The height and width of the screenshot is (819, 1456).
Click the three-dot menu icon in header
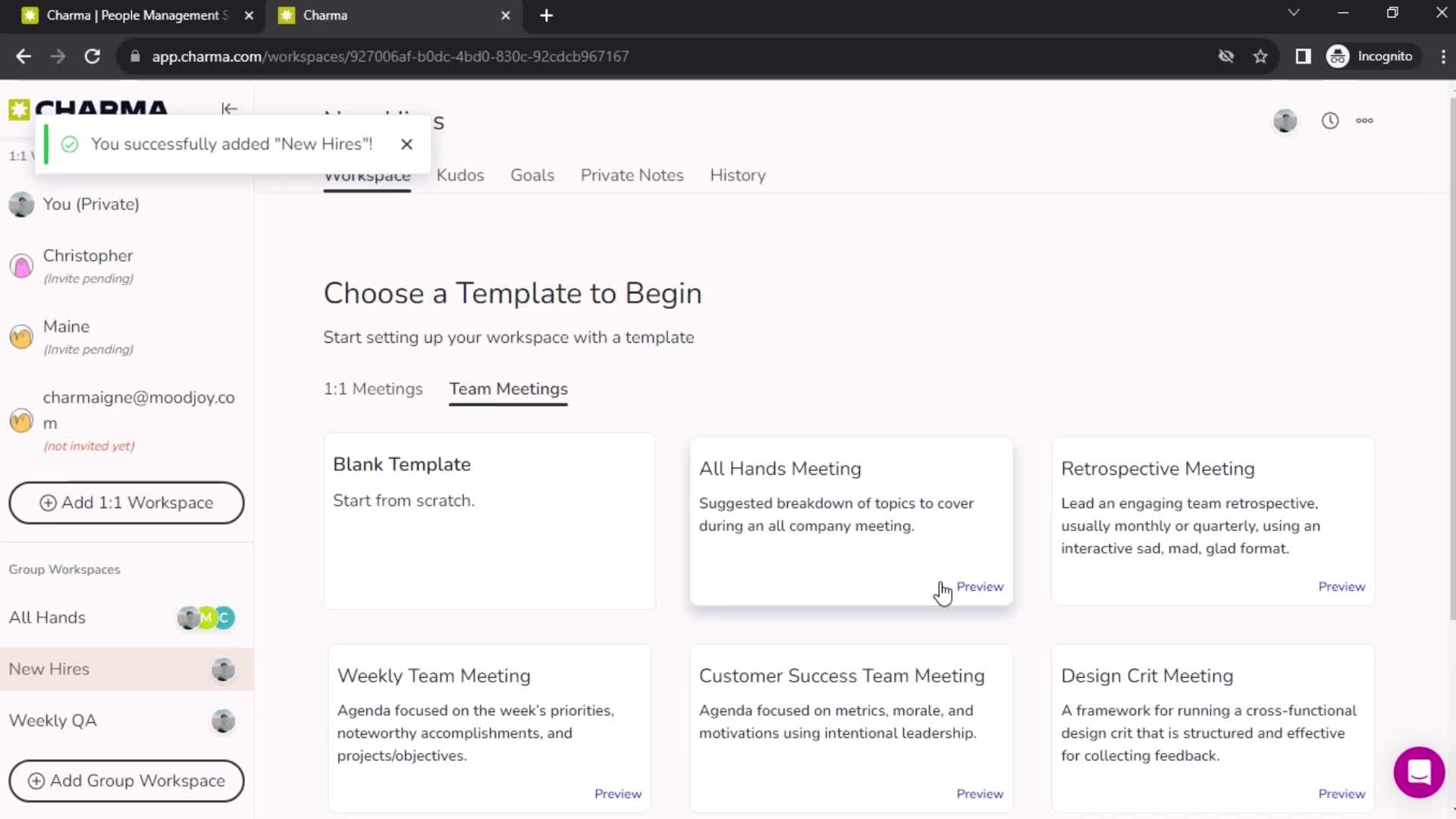click(x=1364, y=120)
